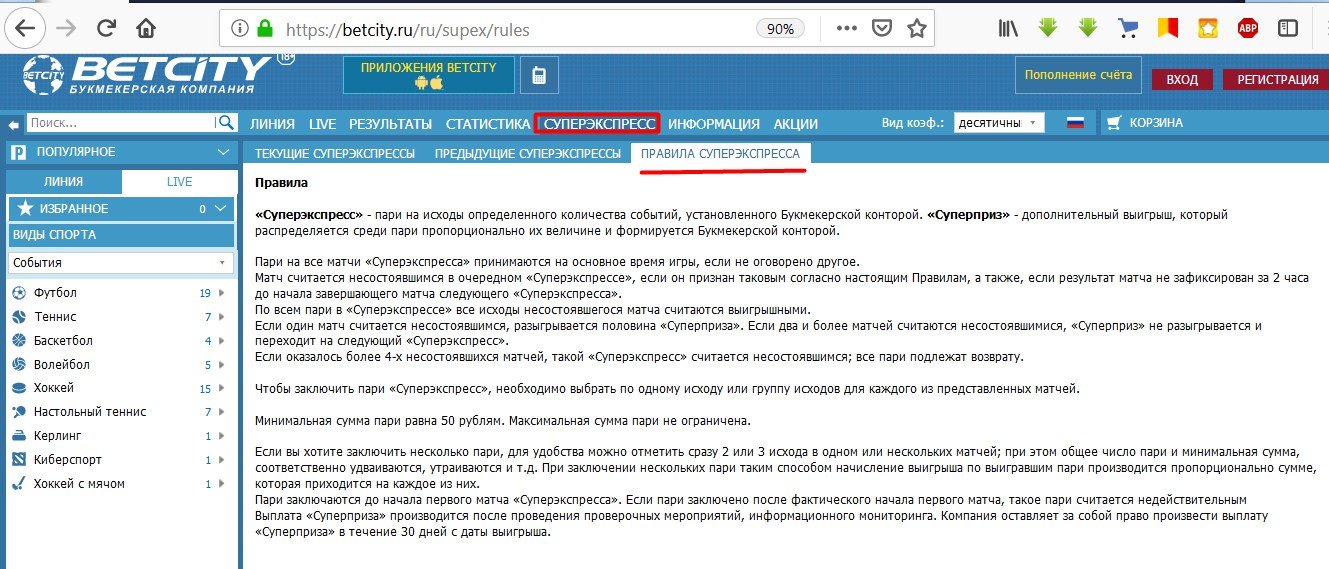Open the События dropdown
Viewport: 1329px width, 569px height.
(x=121, y=262)
